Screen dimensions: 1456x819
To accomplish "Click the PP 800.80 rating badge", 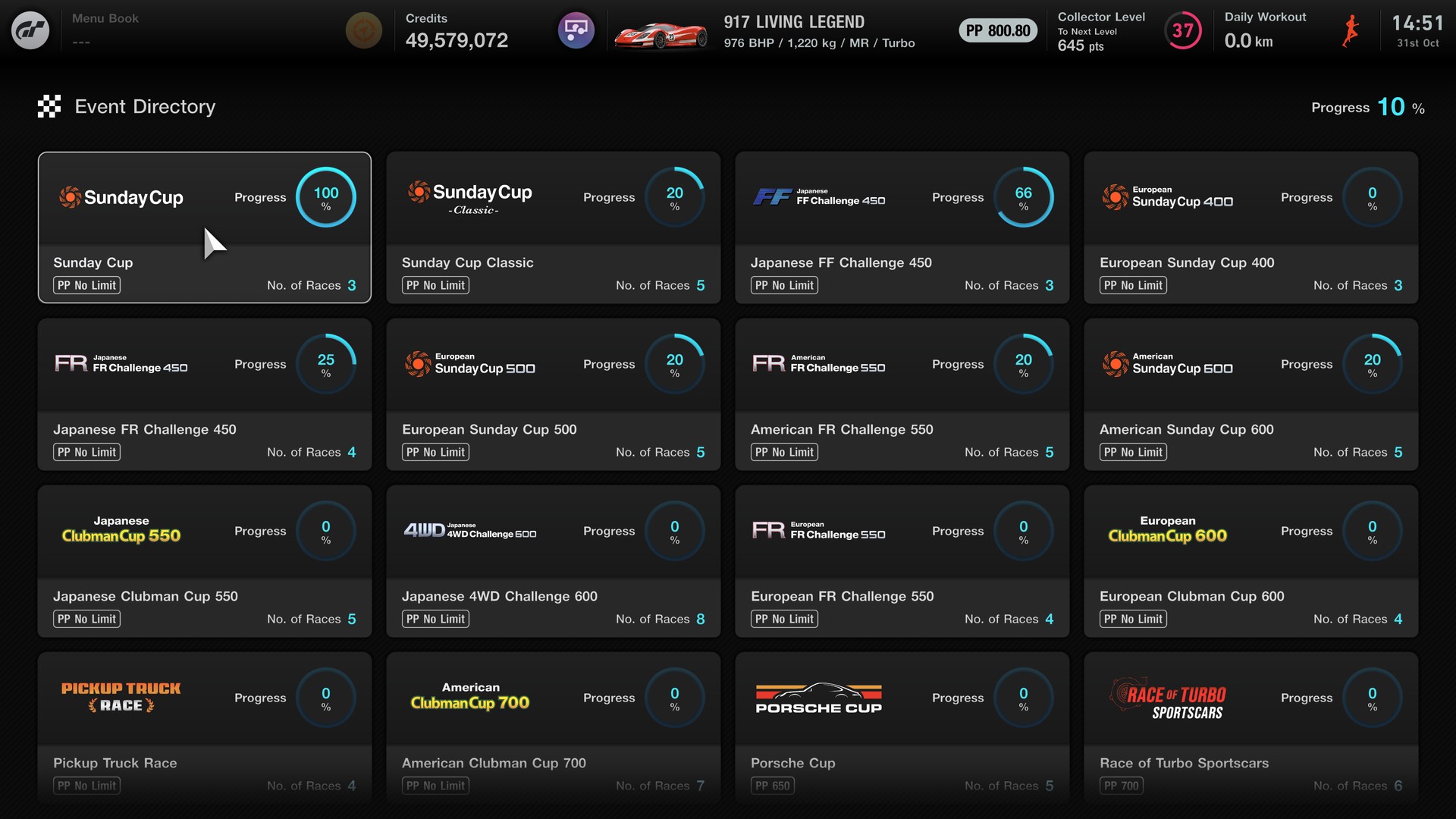I will coord(997,30).
